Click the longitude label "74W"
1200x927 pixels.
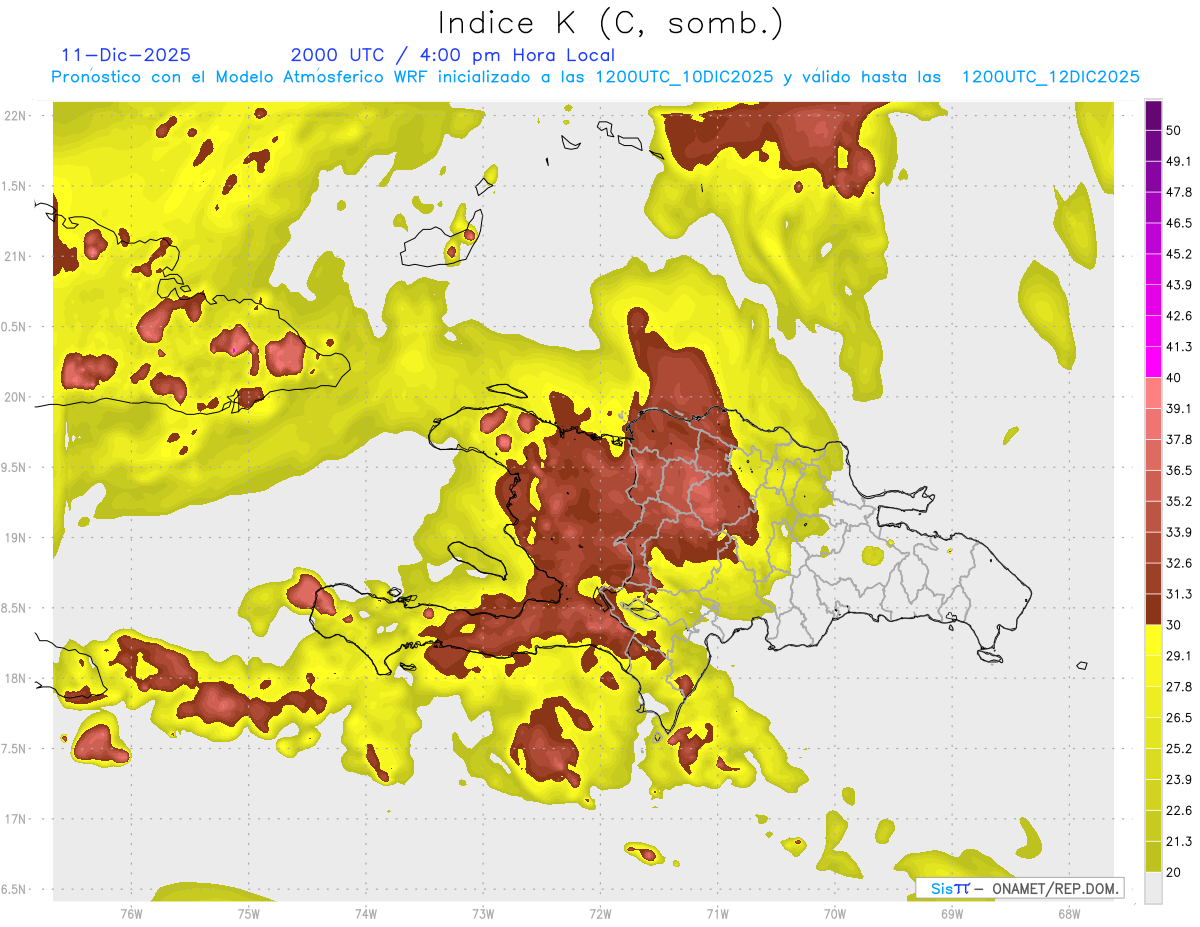point(365,914)
